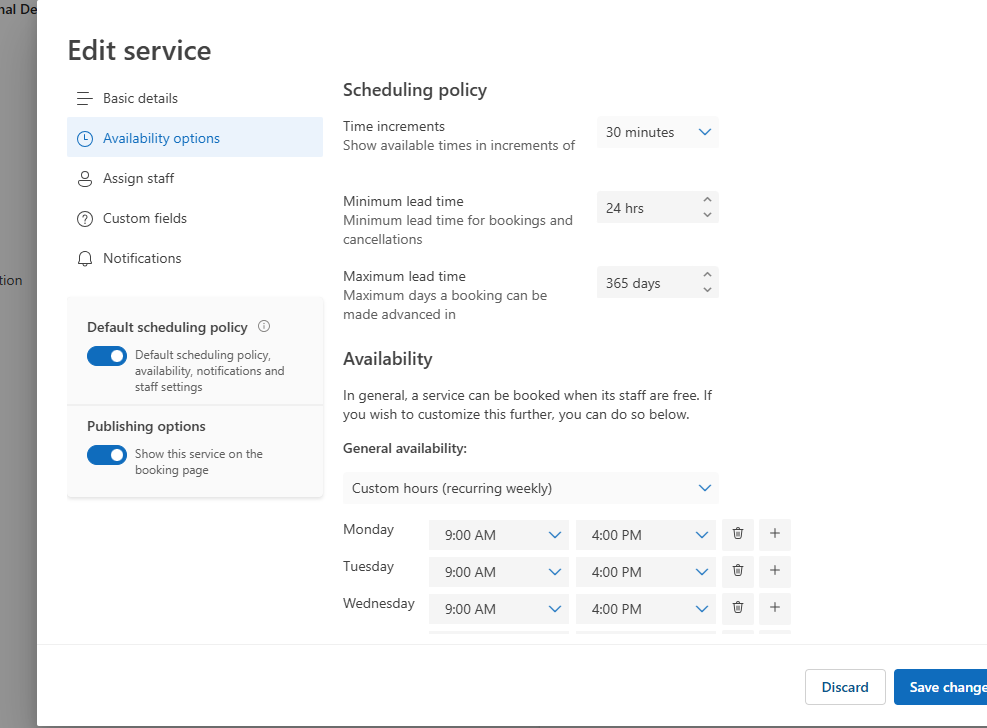Click the info icon next to Default scheduling policy
Screen dimensions: 987x728
(x=263, y=326)
